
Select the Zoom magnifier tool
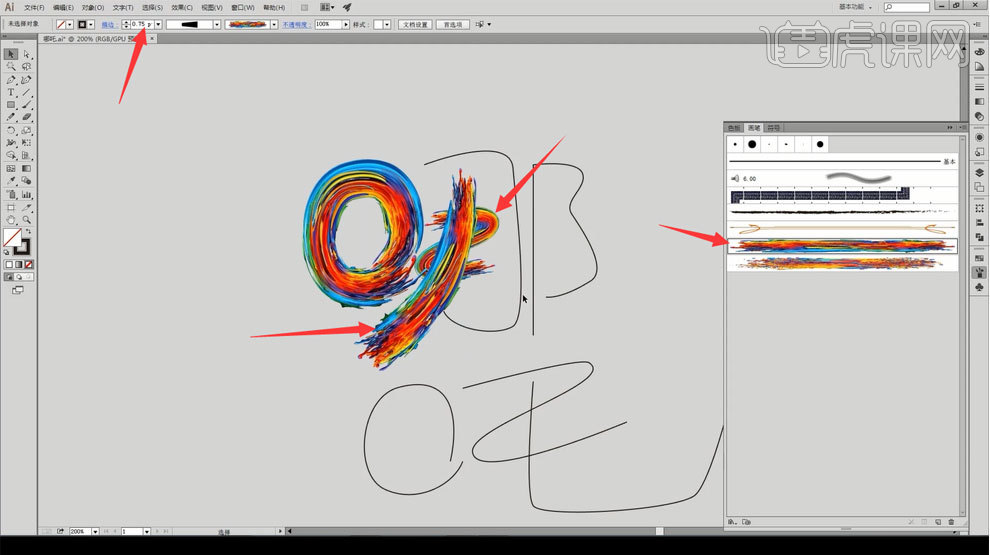[27, 220]
